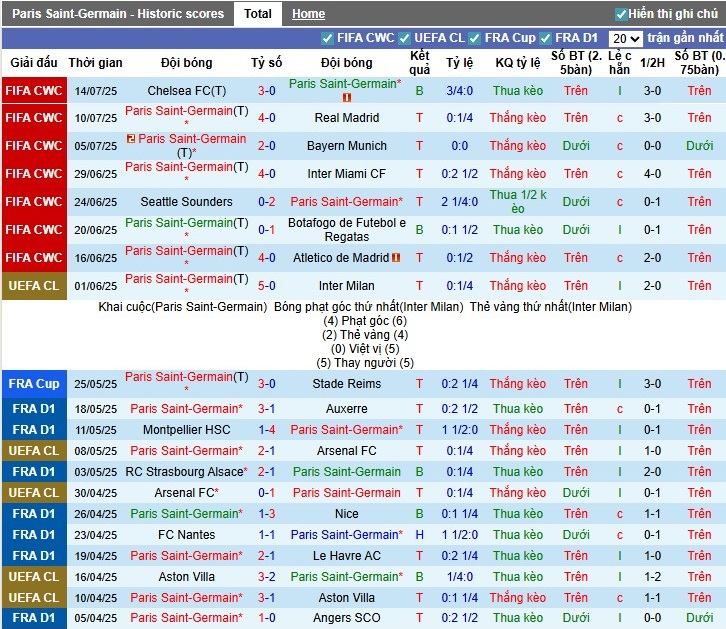This screenshot has width=726, height=629.
Task: Click the FRA D1 label on 18/05/25
Action: tap(34, 409)
